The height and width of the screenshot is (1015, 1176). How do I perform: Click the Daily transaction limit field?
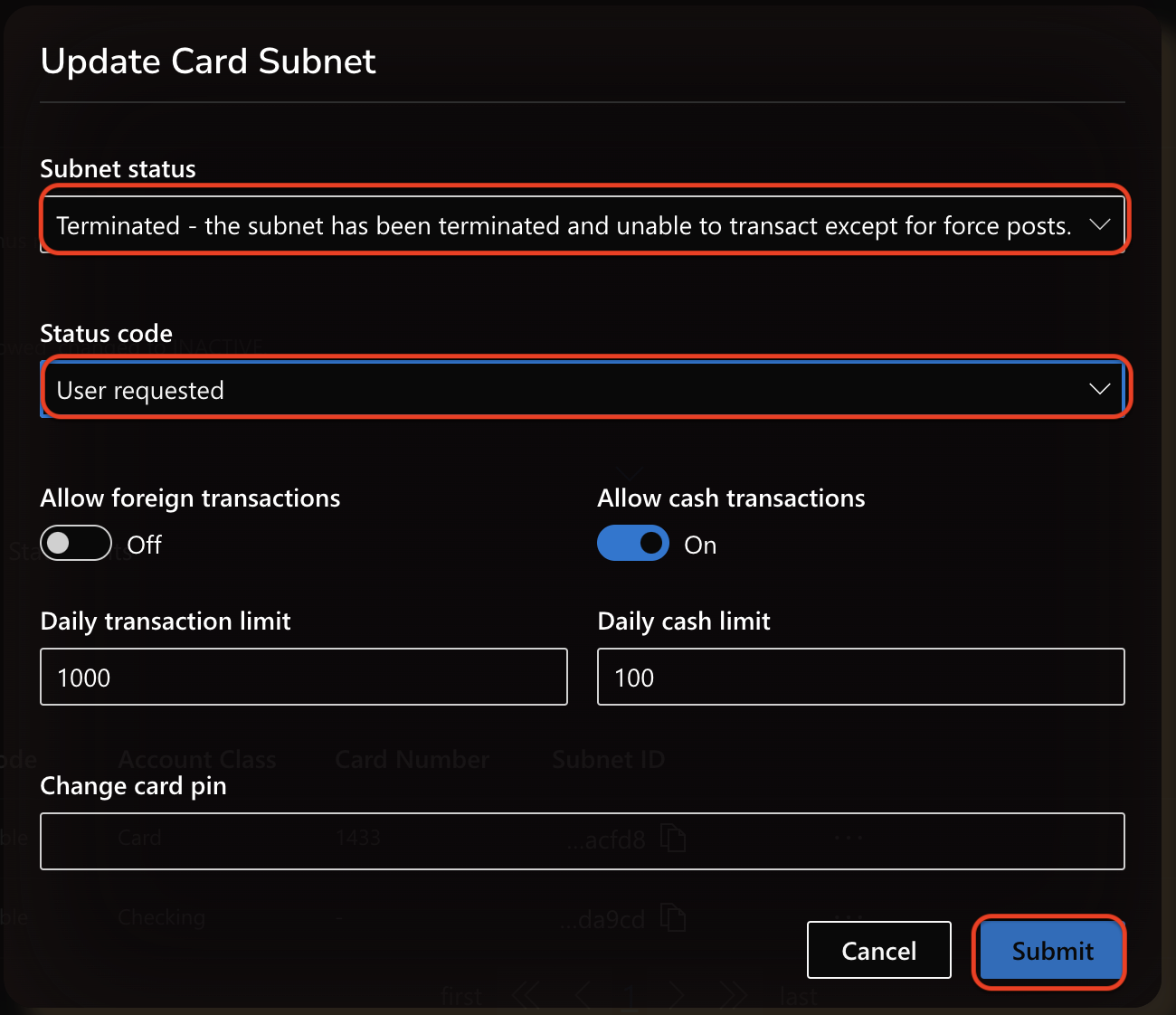304,677
